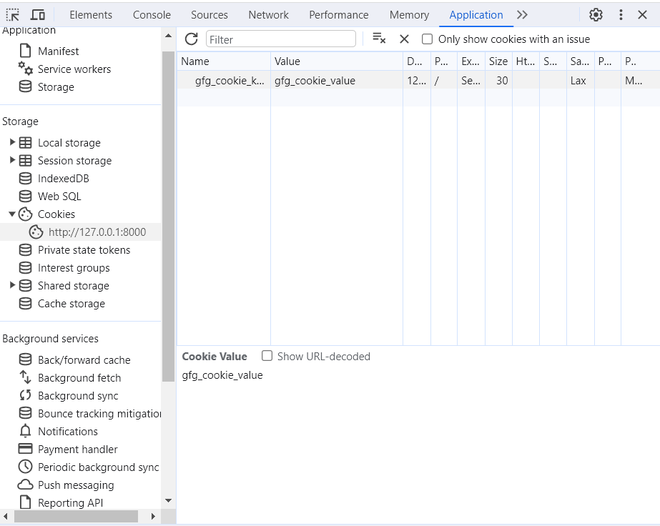Screen dimensions: 660x526
Task: Delete selected cookie with X icon
Action: coord(404,39)
